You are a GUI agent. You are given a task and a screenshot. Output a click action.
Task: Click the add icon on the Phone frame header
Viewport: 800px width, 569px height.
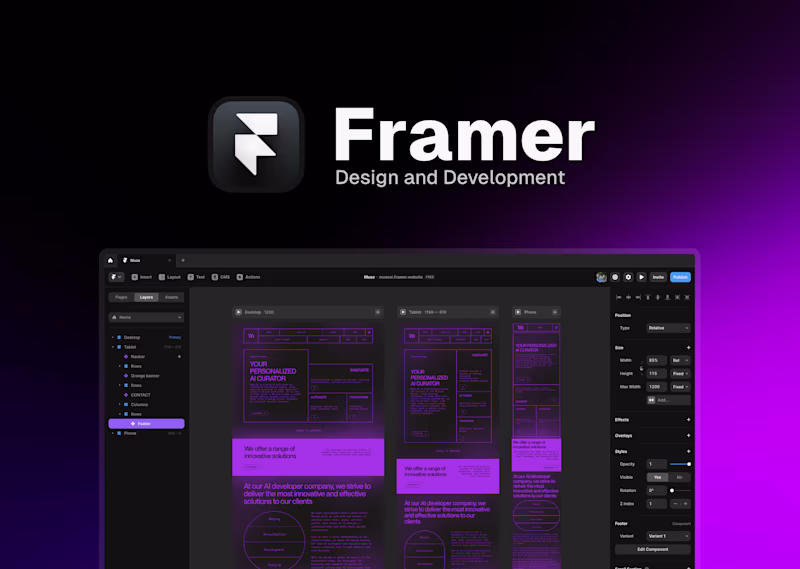[x=555, y=312]
